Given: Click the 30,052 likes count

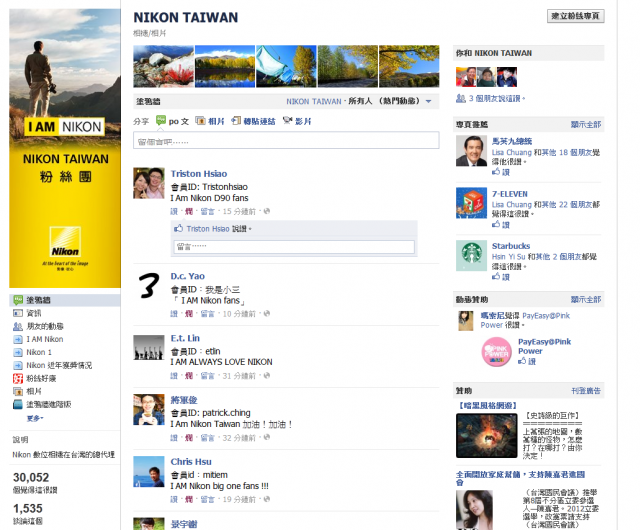Looking at the screenshot, I should pos(31,477).
